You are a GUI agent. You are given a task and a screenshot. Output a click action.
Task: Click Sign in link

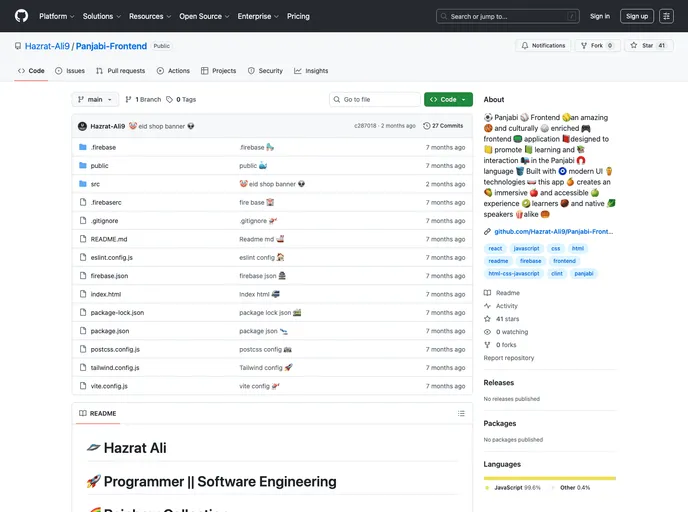click(600, 16)
